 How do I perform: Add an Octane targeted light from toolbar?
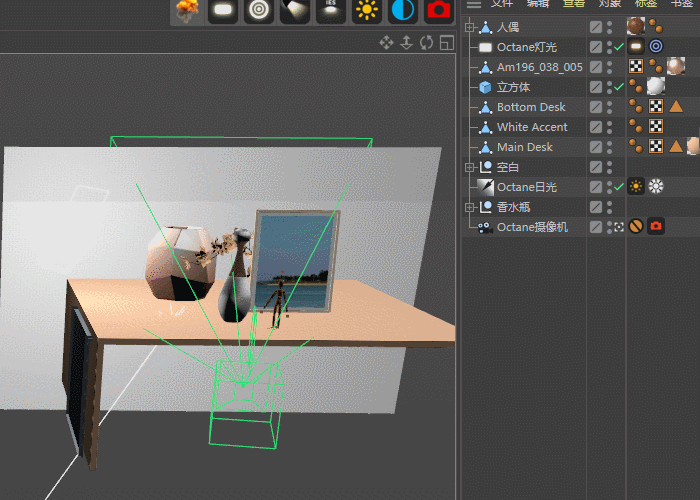[x=259, y=11]
